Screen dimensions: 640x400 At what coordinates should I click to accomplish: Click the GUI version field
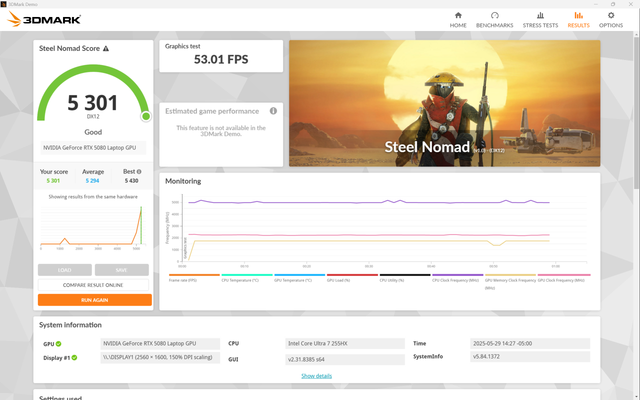[x=345, y=360]
